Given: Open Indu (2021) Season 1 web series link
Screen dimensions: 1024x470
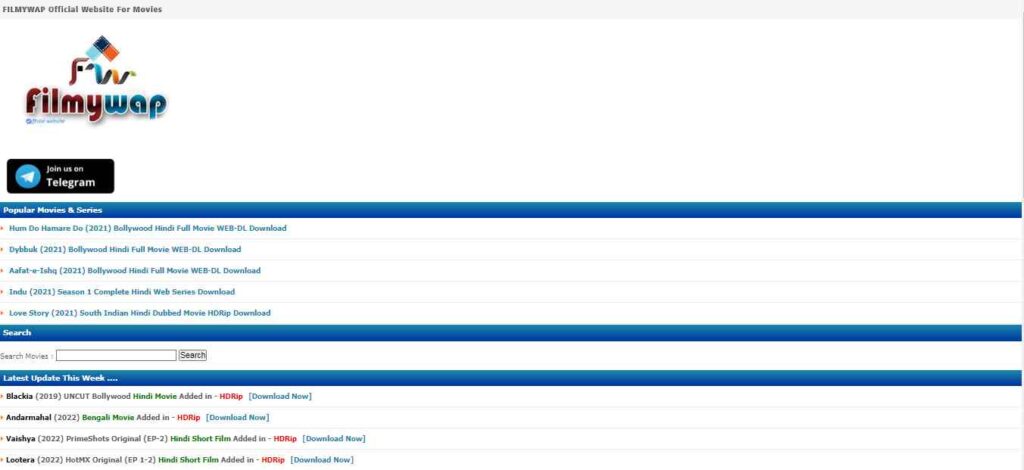Looking at the screenshot, I should [x=121, y=292].
